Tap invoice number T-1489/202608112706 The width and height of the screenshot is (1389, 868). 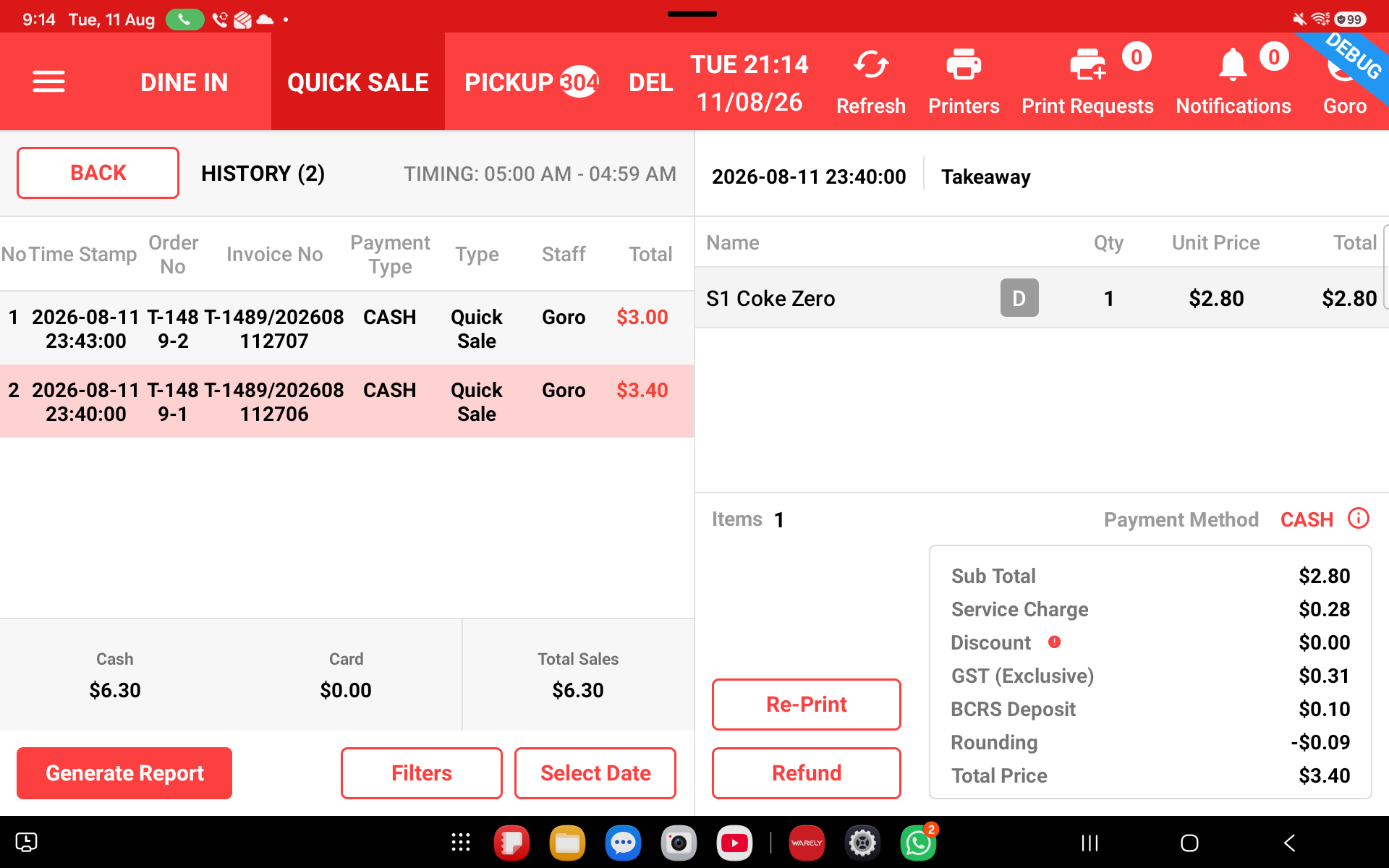click(x=274, y=401)
